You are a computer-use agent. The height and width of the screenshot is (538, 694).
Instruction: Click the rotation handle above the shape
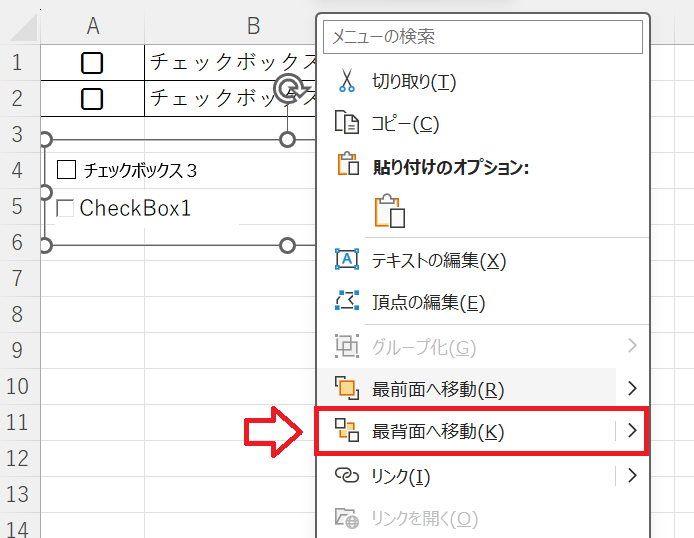coord(288,91)
